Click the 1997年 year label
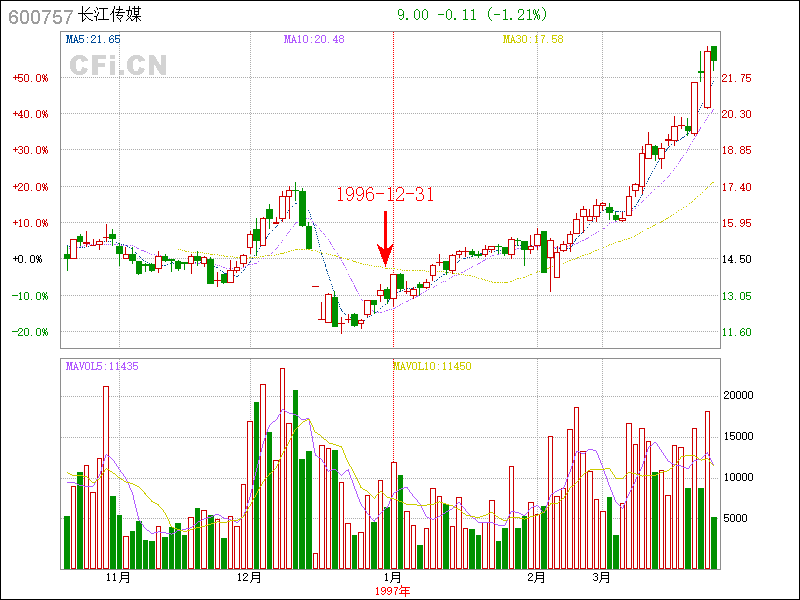The height and width of the screenshot is (600, 800). (x=392, y=591)
